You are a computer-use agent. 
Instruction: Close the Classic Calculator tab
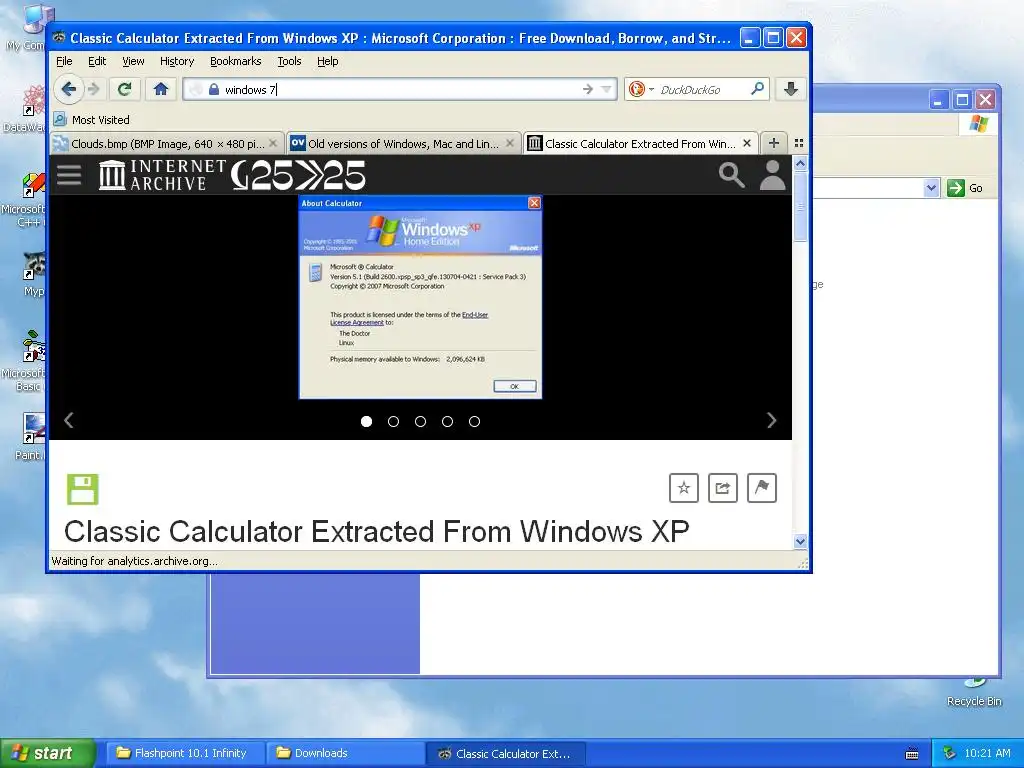747,143
